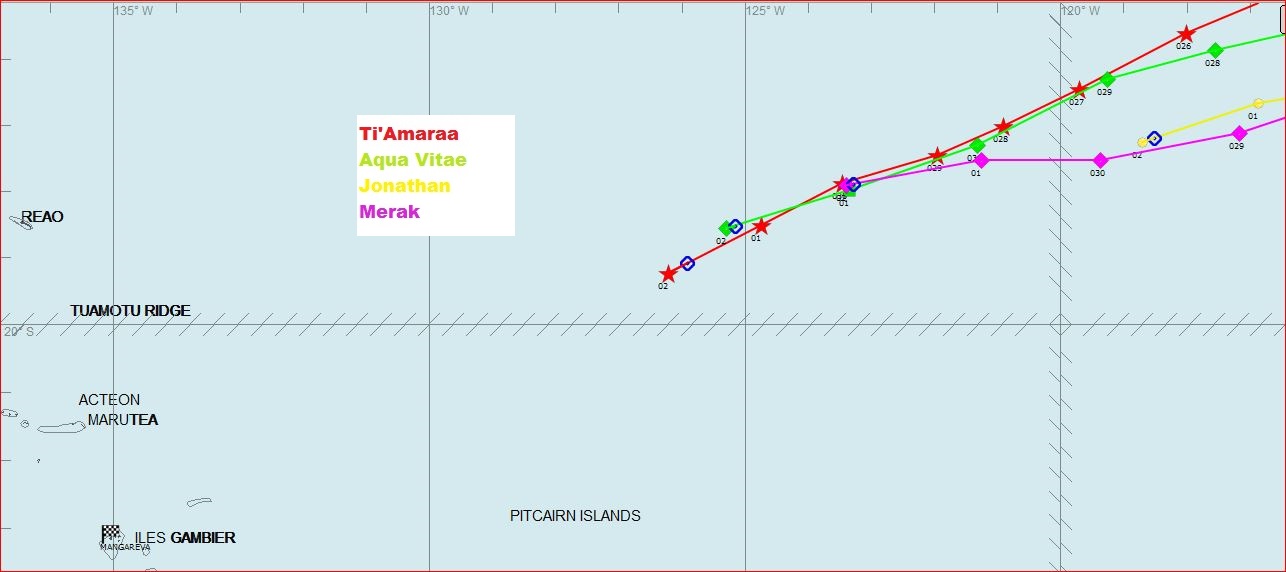The image size is (1286, 572).
Task: Select the red star marker labeled 01
Action: click(x=761, y=227)
